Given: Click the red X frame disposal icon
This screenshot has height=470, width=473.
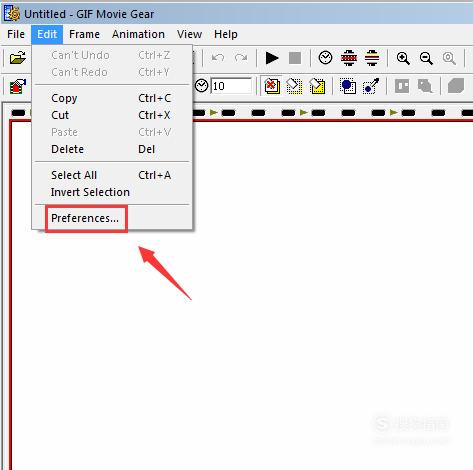Looking at the screenshot, I should pyautogui.click(x=272, y=86).
